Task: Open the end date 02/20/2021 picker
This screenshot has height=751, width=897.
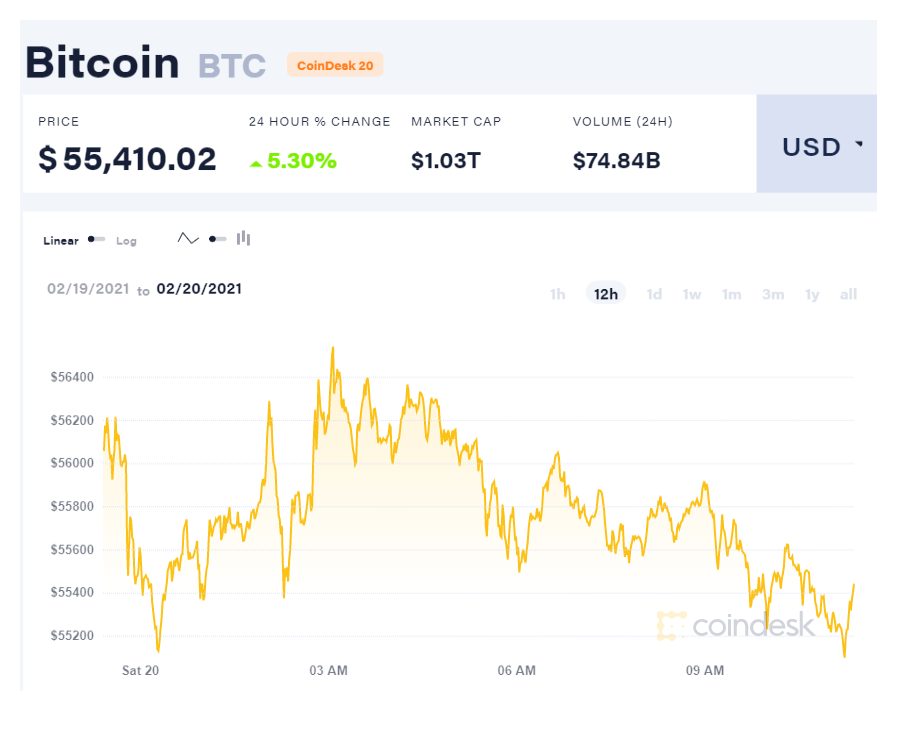Action: pos(199,289)
